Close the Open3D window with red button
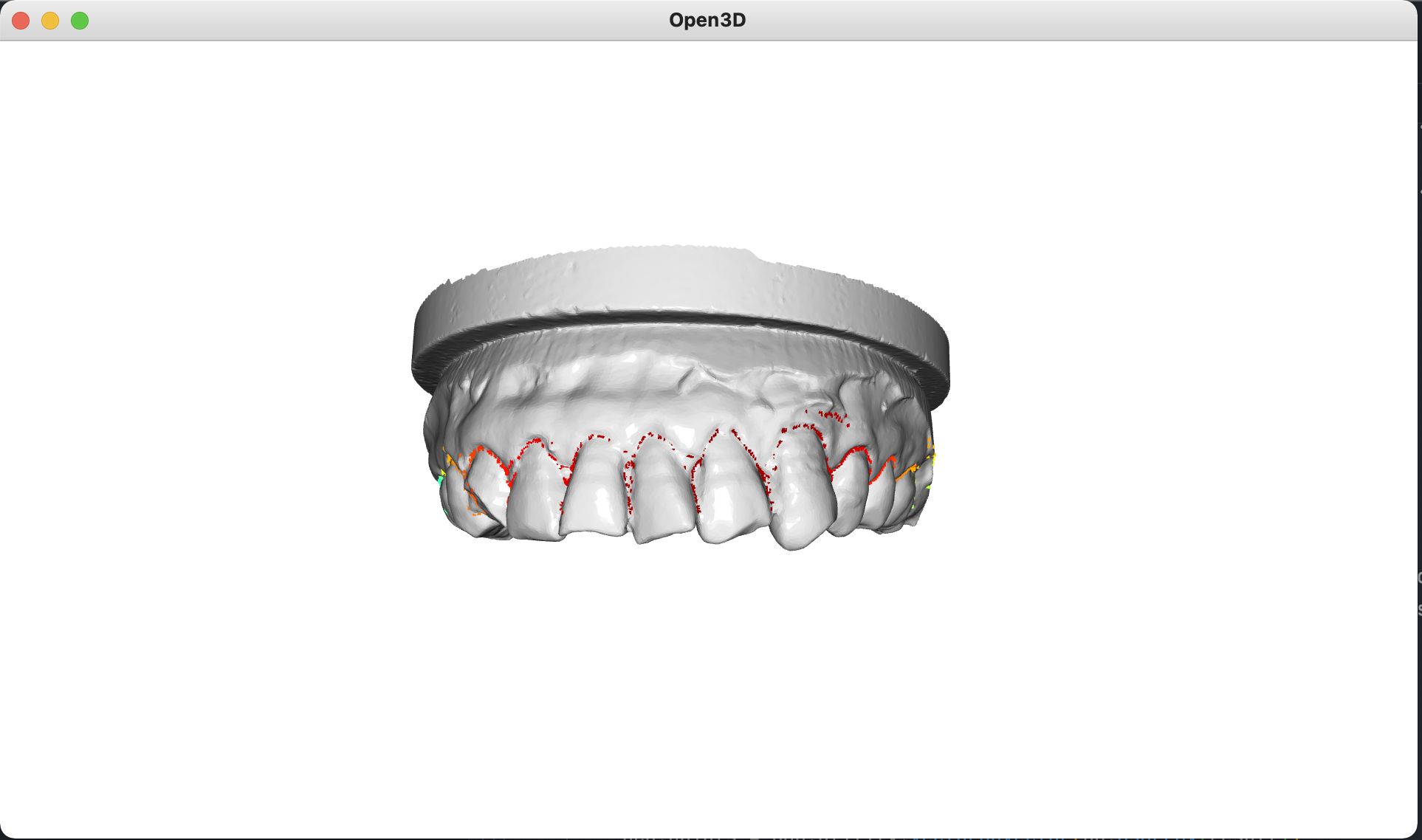The height and width of the screenshot is (840, 1422). point(21,21)
